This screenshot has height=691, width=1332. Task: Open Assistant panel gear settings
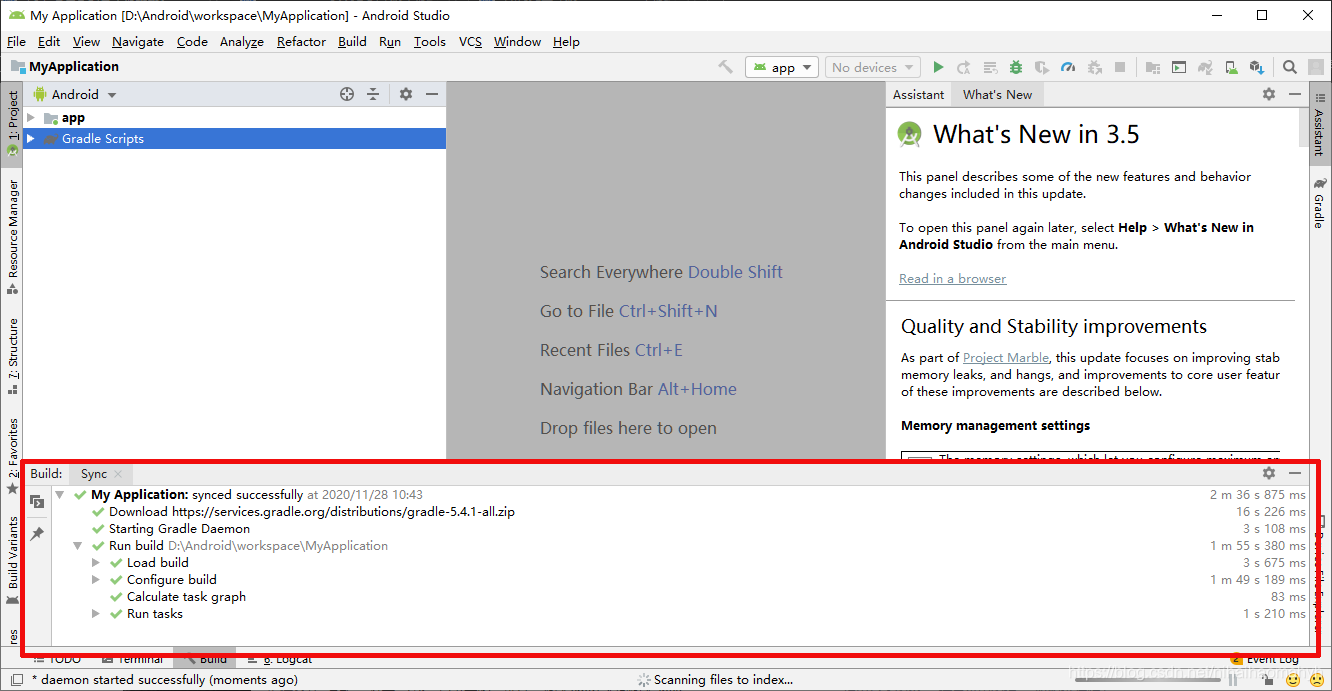[1269, 94]
